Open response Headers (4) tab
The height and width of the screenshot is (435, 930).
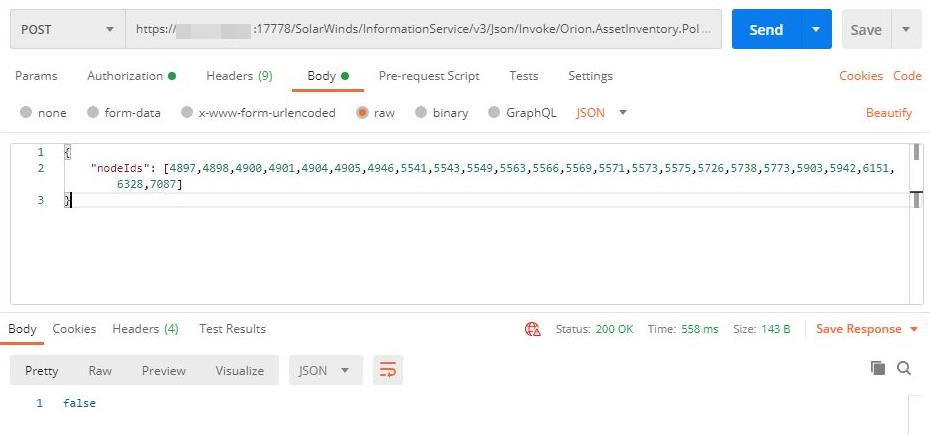[145, 329]
